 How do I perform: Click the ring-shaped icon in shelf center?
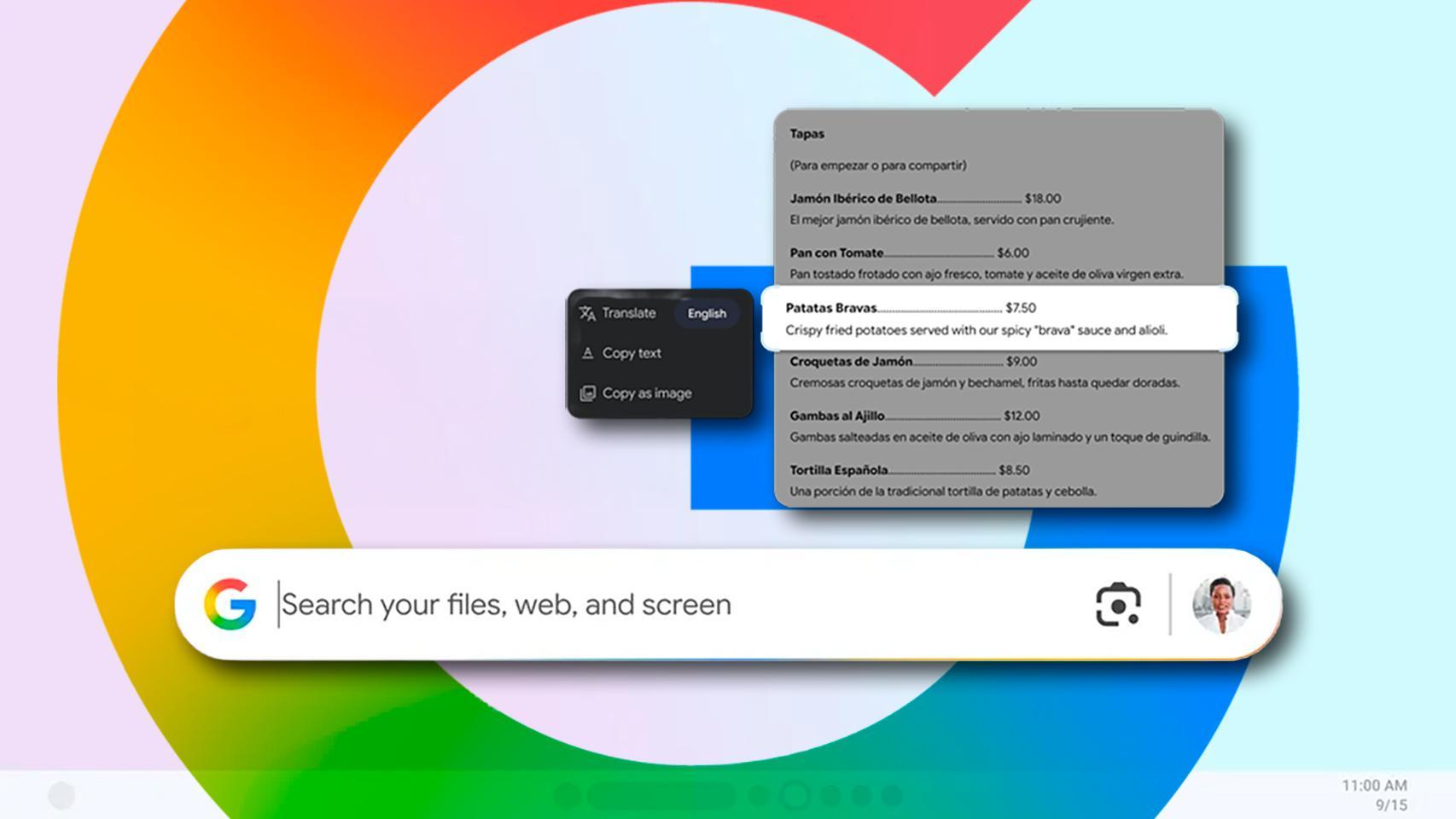point(795,795)
